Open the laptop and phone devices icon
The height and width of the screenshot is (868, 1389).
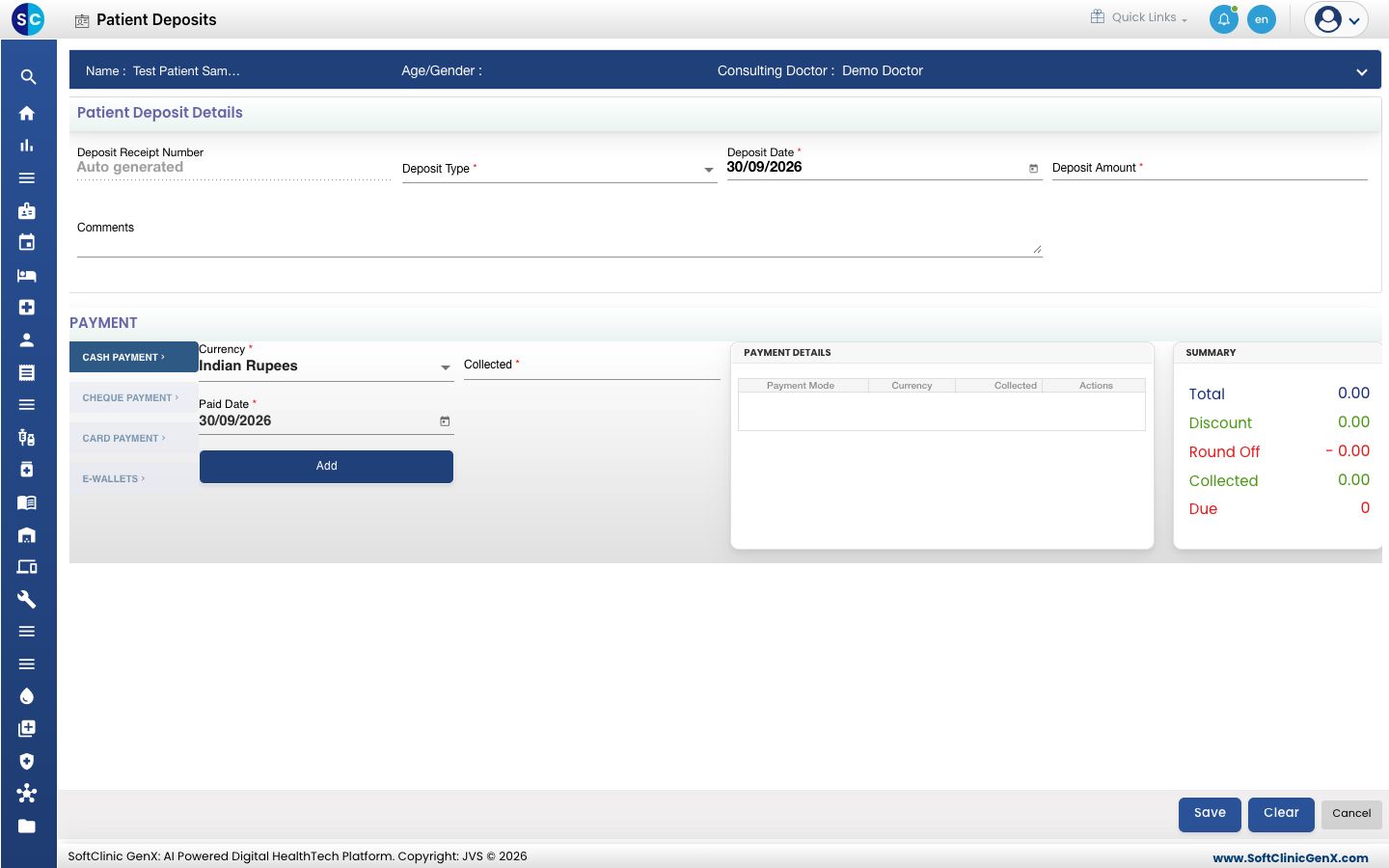pyautogui.click(x=27, y=567)
